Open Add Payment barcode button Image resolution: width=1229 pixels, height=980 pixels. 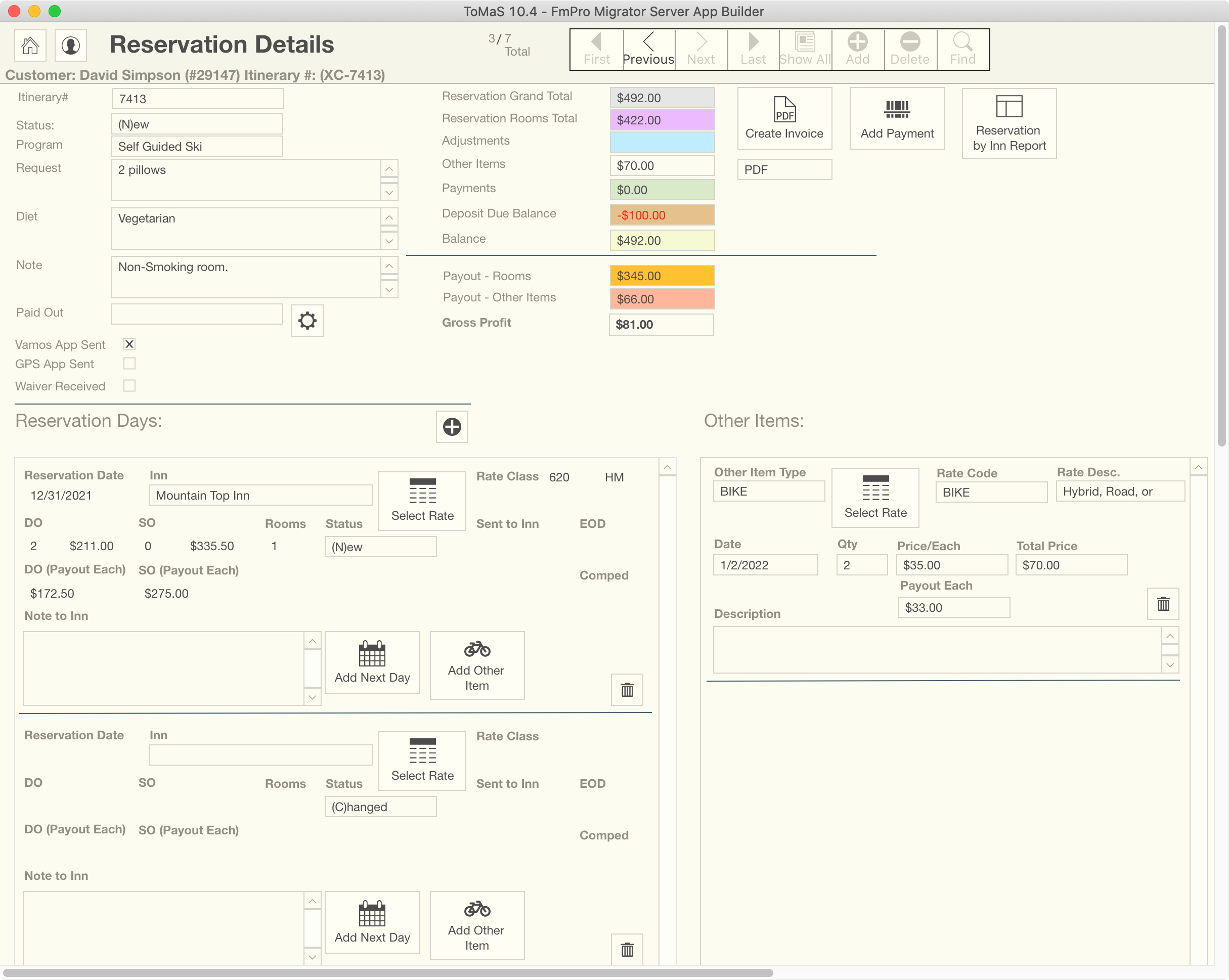[896, 118]
